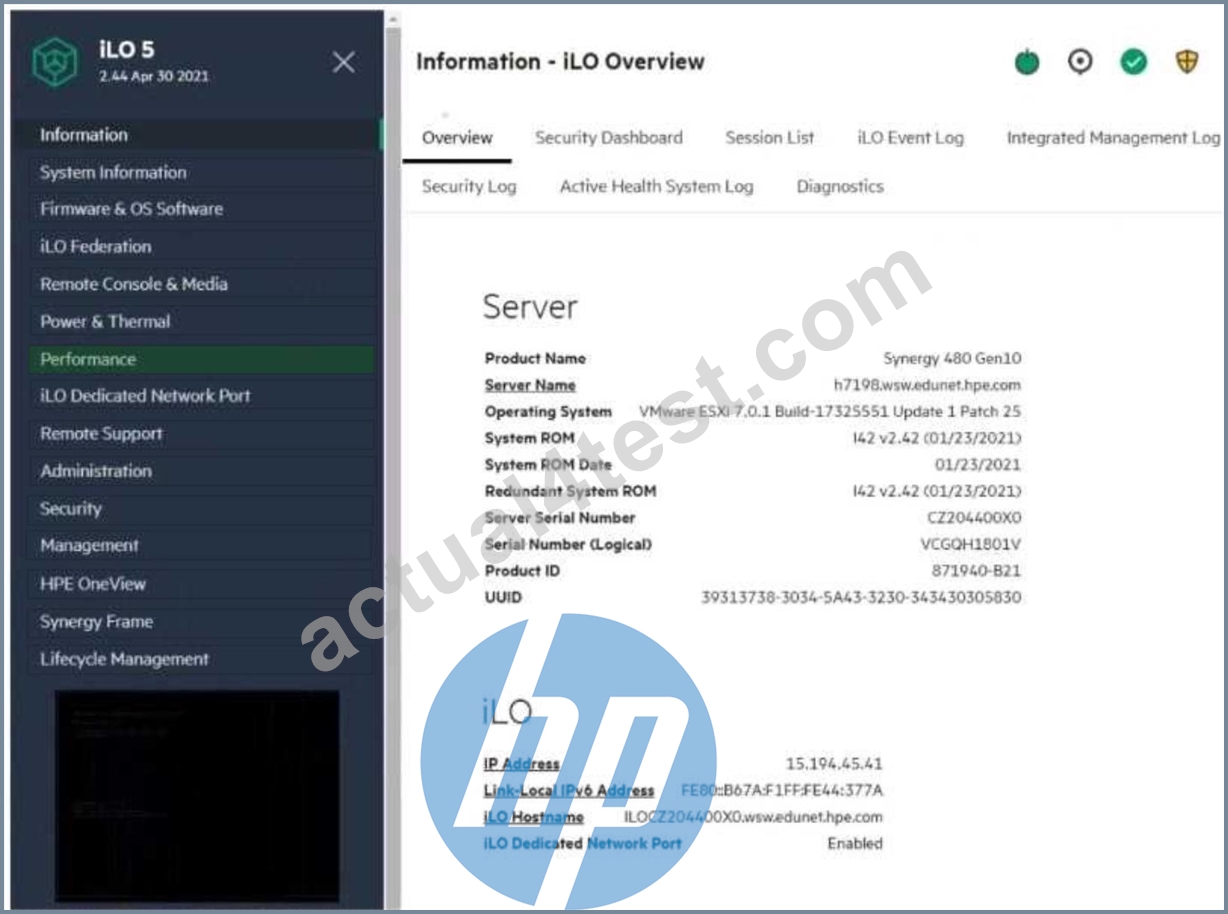Click the Link-Local IPv6 Address link
This screenshot has height=914, width=1228.
tap(569, 791)
